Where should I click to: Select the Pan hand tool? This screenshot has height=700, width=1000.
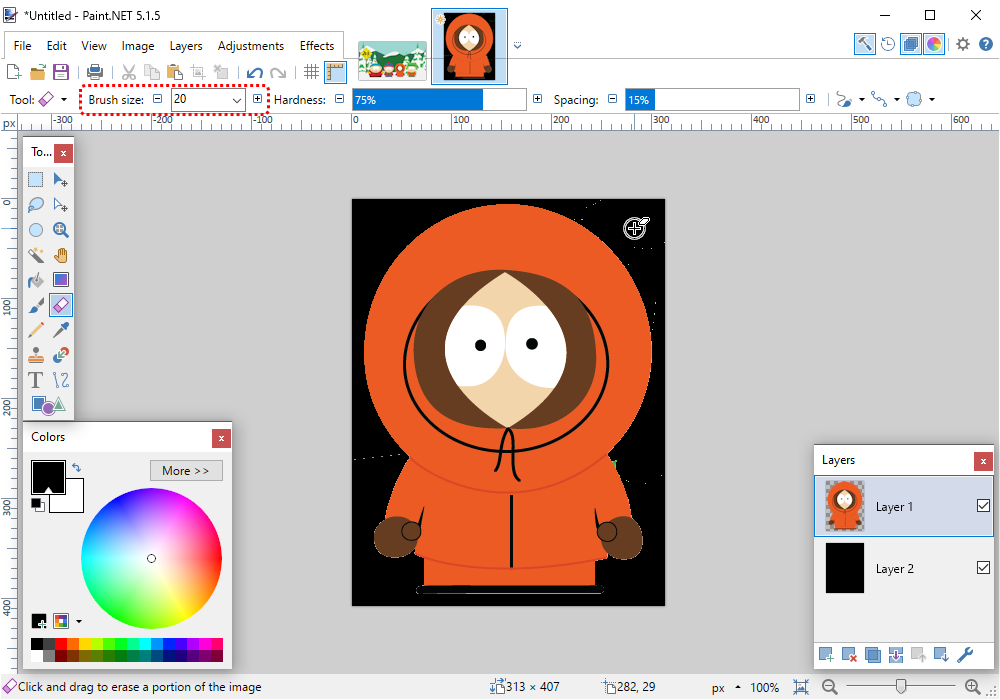click(x=61, y=255)
